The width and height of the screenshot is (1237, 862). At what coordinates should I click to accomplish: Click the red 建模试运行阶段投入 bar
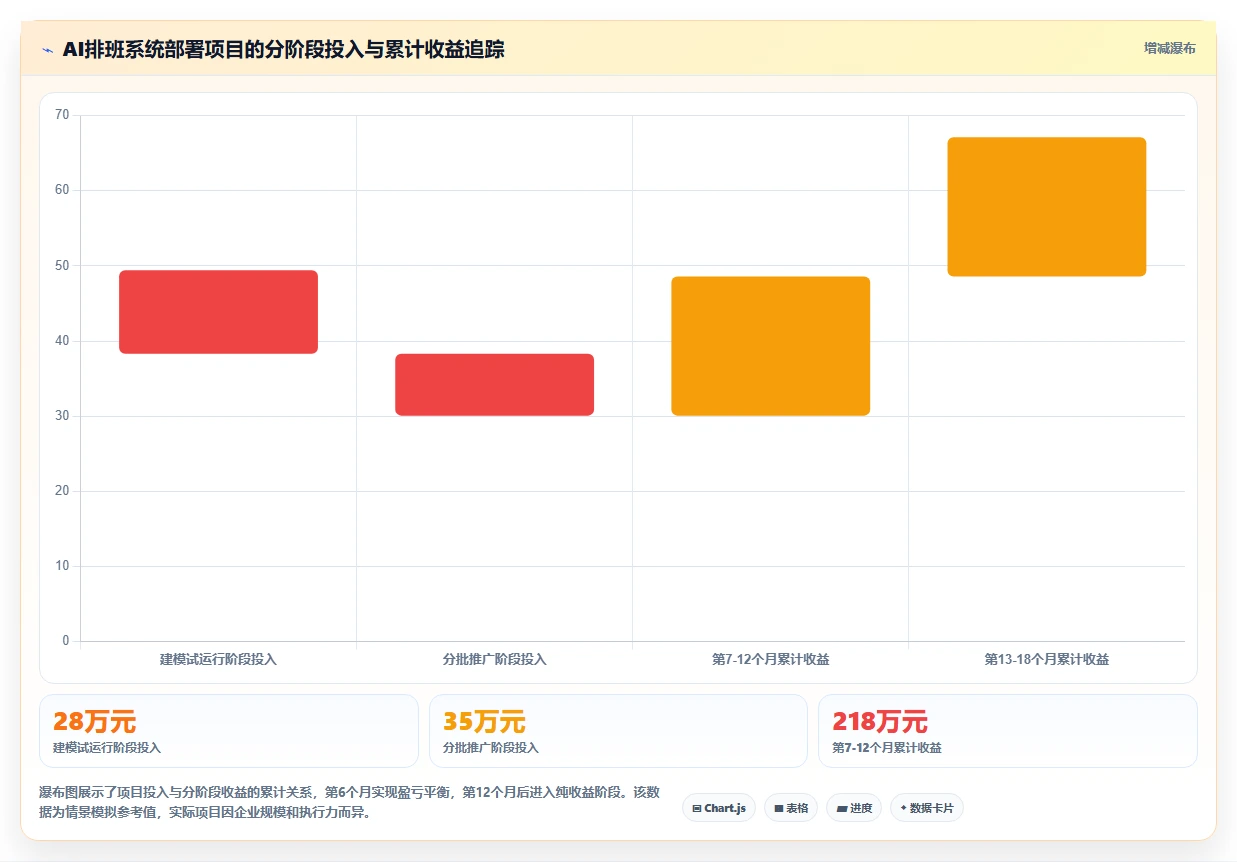(x=218, y=312)
